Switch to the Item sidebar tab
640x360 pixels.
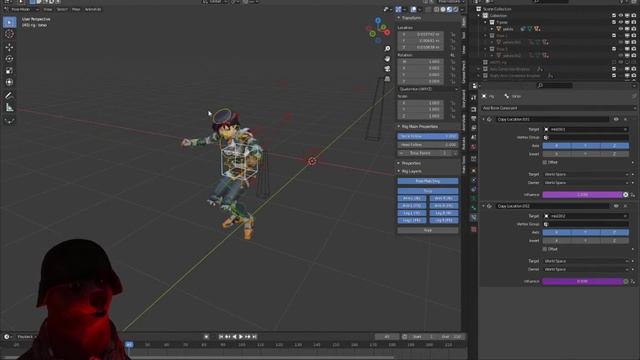click(x=464, y=22)
